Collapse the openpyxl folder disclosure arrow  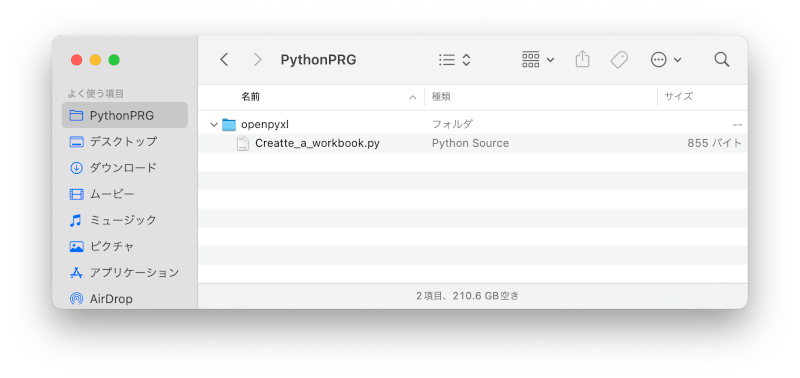pyautogui.click(x=214, y=124)
